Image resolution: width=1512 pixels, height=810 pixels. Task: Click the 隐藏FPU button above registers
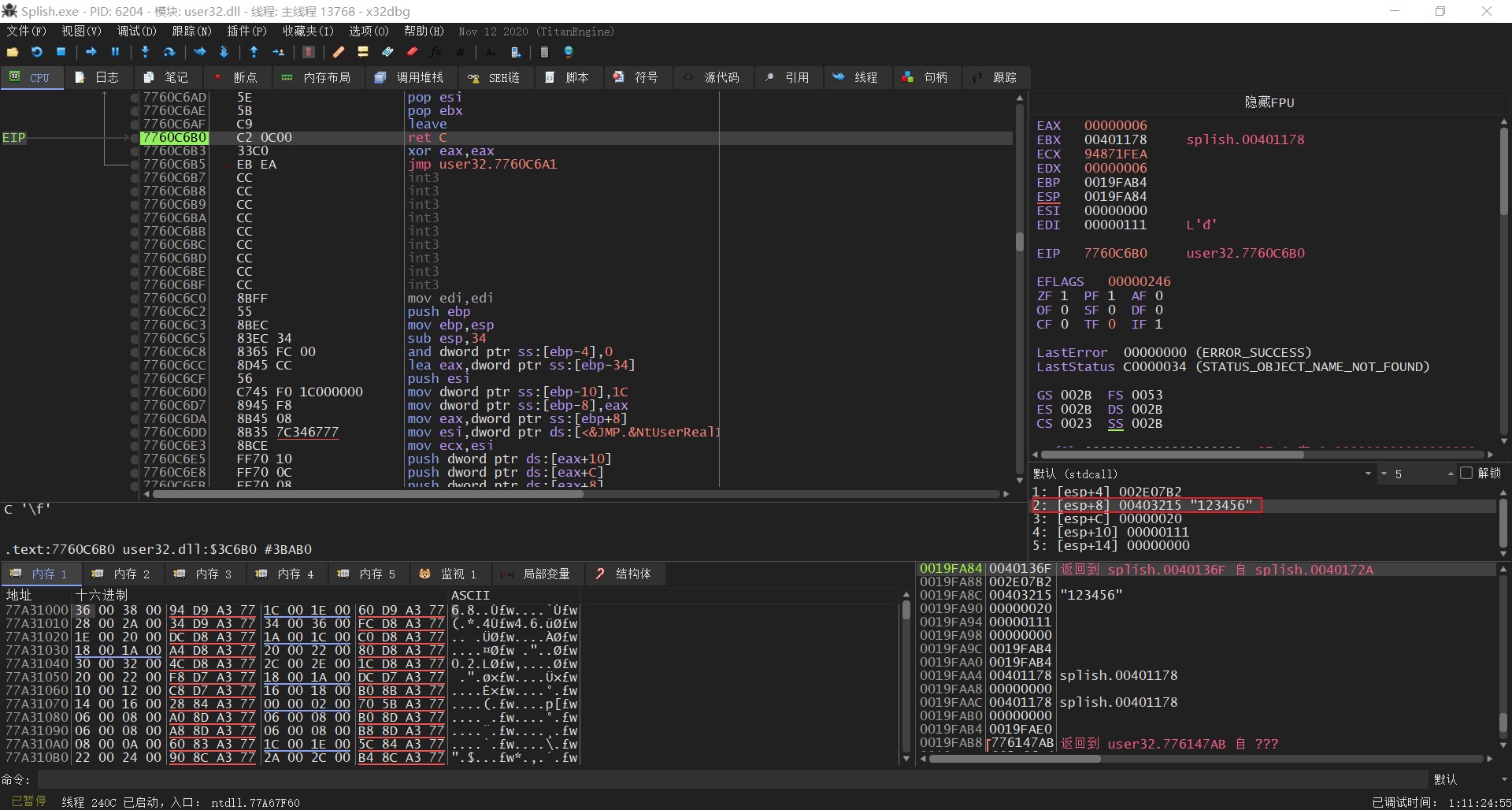(1269, 102)
